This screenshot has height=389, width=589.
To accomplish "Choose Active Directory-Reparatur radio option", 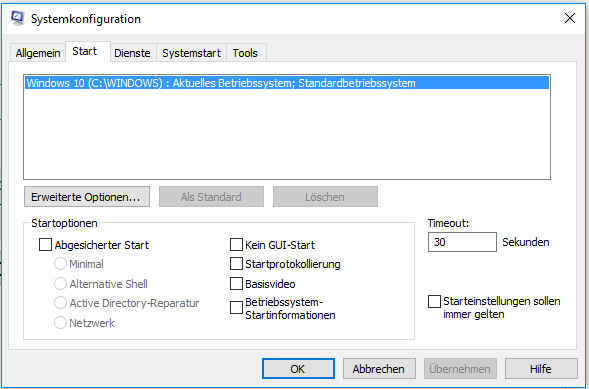I will pos(60,303).
